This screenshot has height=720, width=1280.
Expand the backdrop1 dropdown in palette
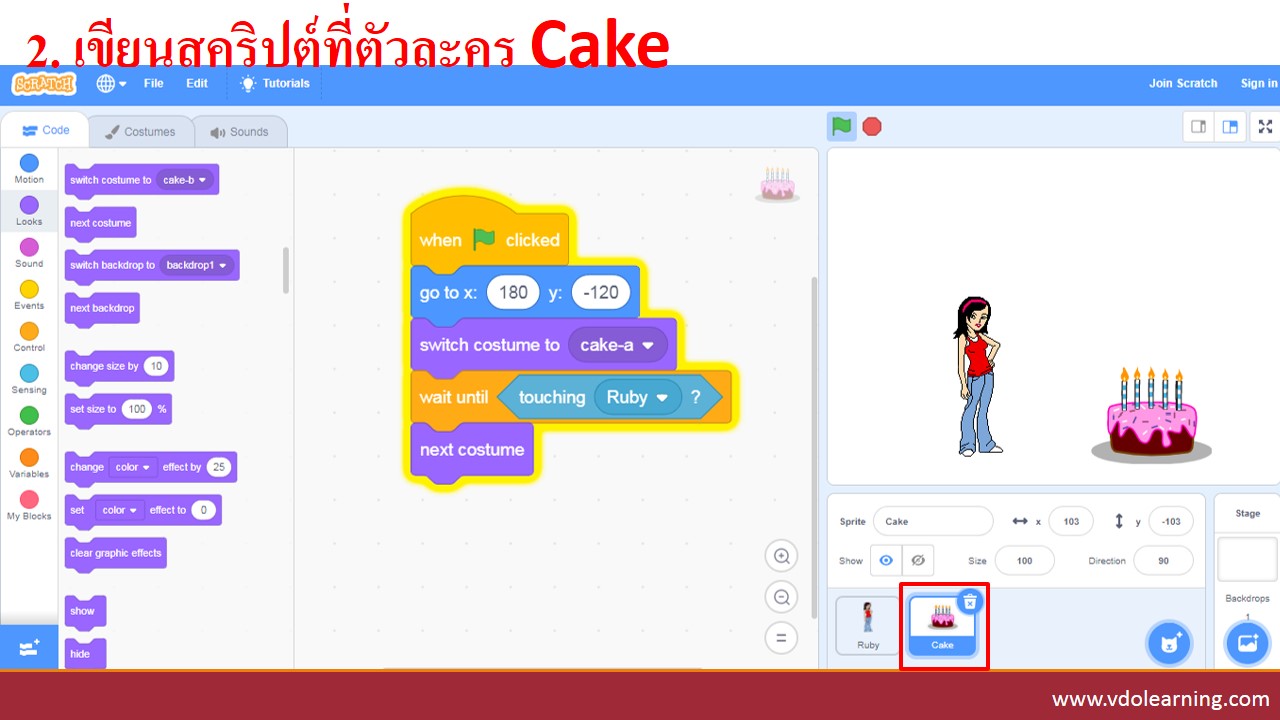[198, 265]
